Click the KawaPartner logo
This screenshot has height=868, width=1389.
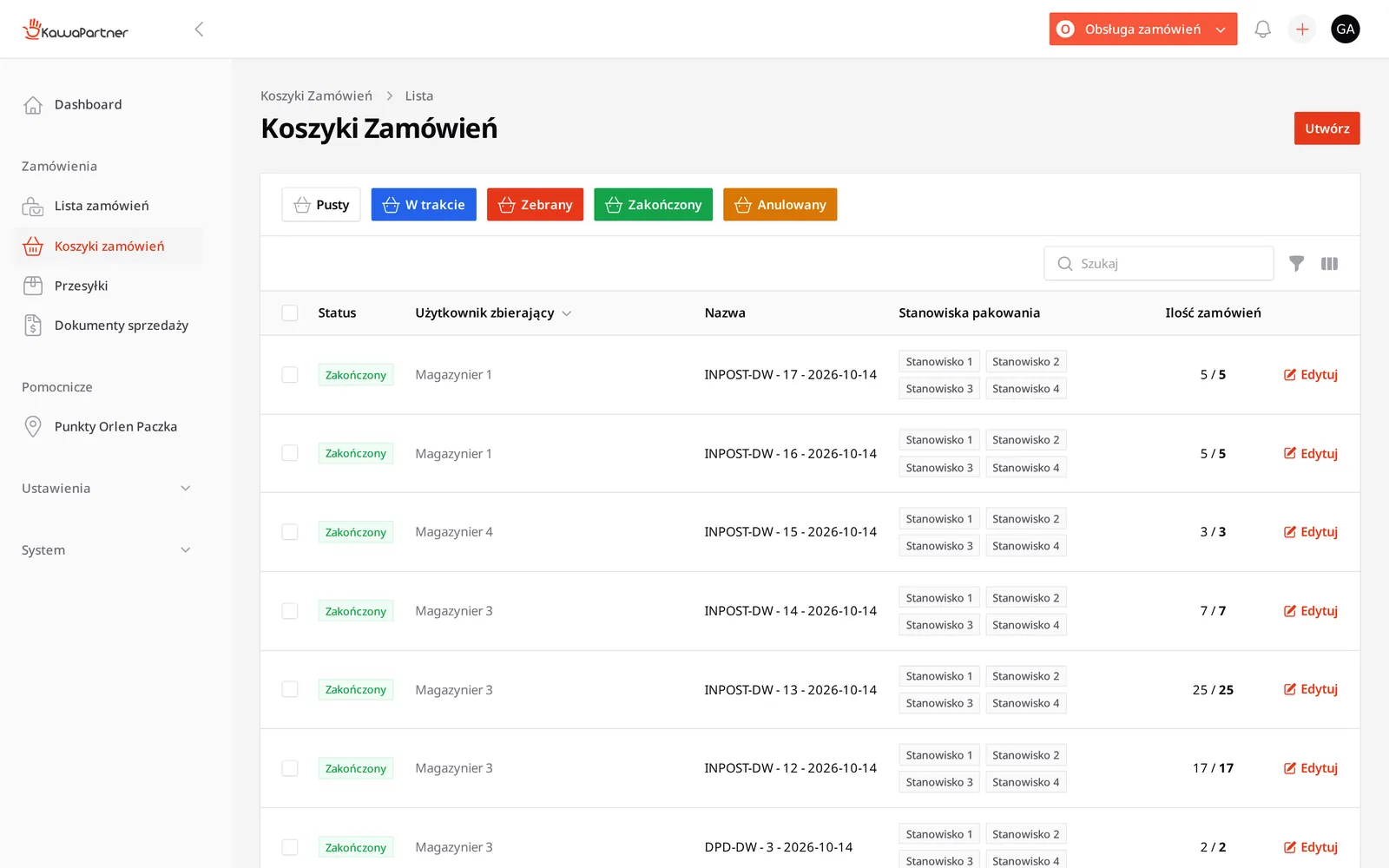point(76,30)
